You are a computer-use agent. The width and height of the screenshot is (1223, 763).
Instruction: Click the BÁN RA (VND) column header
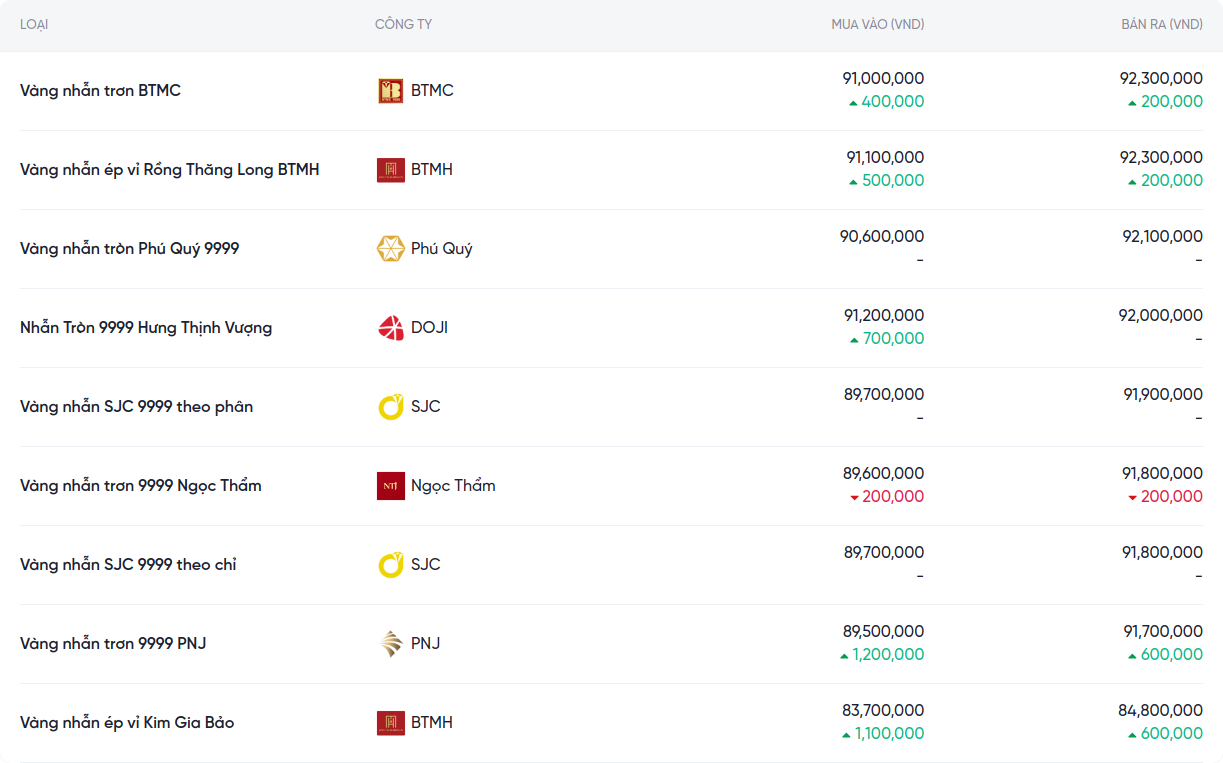(1161, 24)
